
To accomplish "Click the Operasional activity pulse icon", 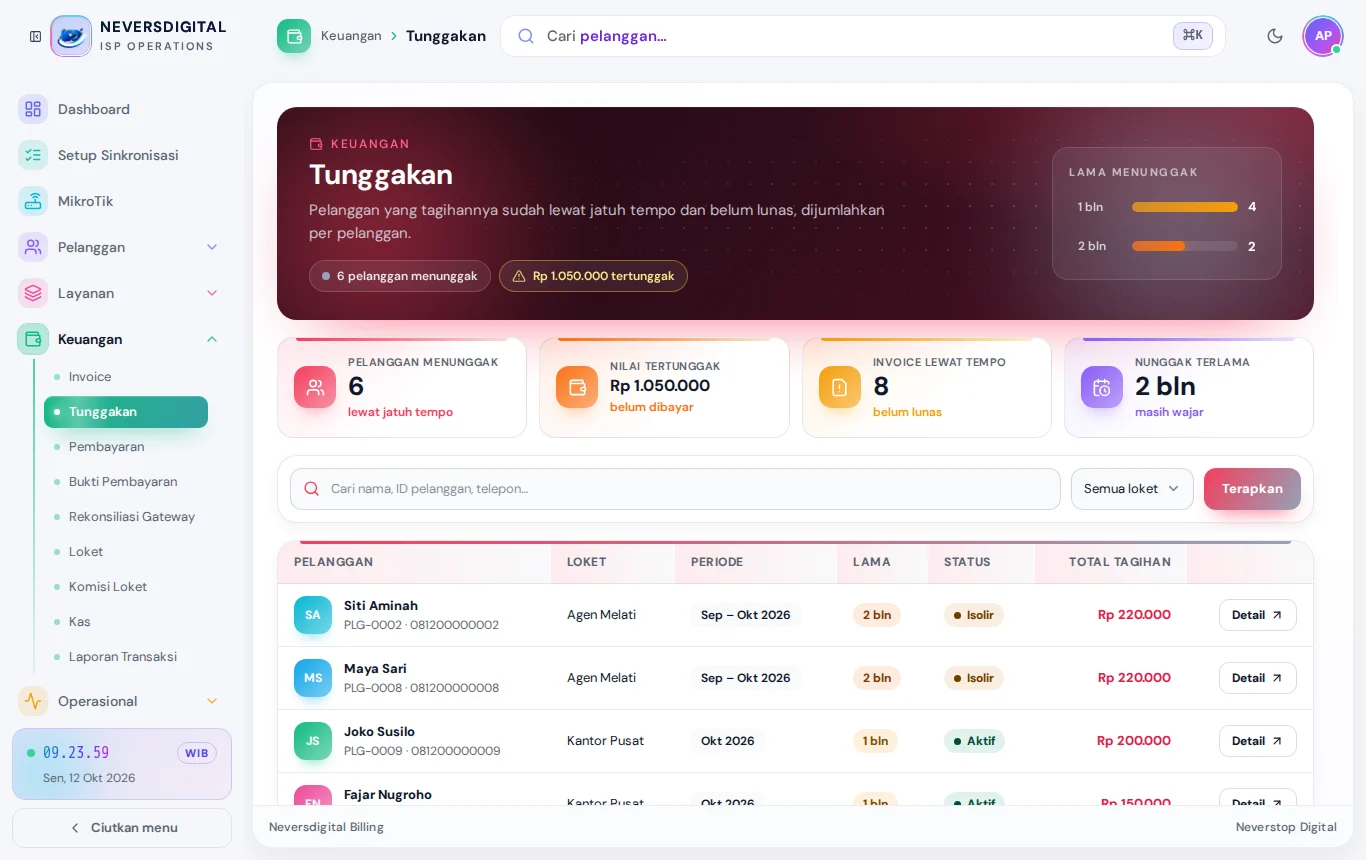I will pyautogui.click(x=33, y=701).
